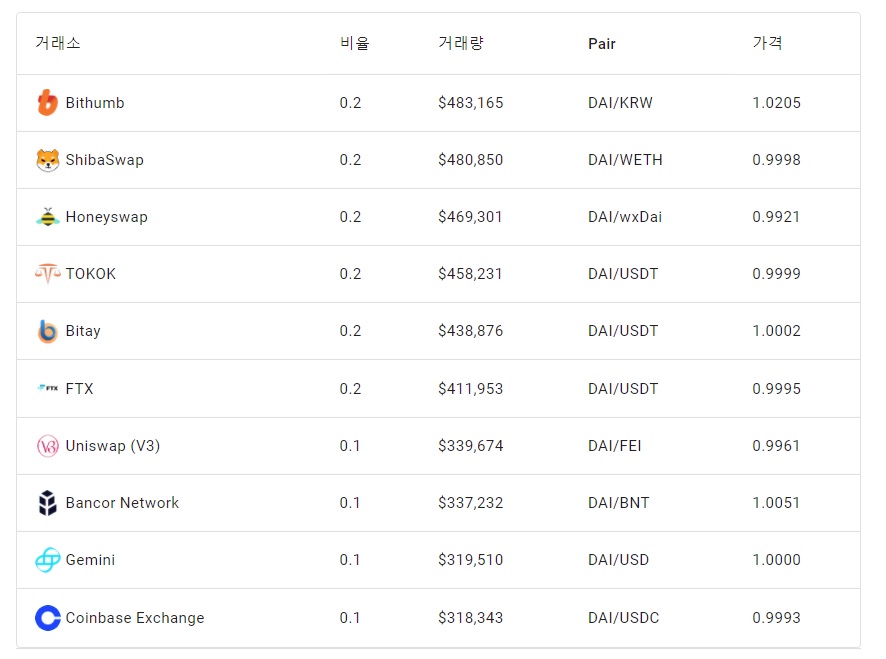Select the DAI/WETH pair cell
This screenshot has height=659, width=886.
click(x=626, y=160)
